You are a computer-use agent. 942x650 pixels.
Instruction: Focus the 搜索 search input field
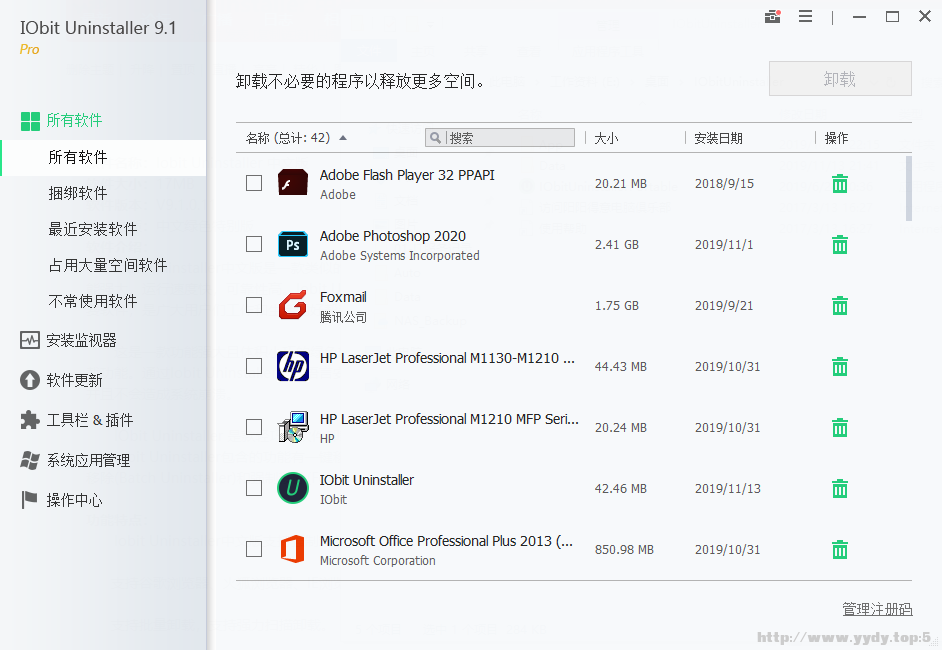point(500,138)
